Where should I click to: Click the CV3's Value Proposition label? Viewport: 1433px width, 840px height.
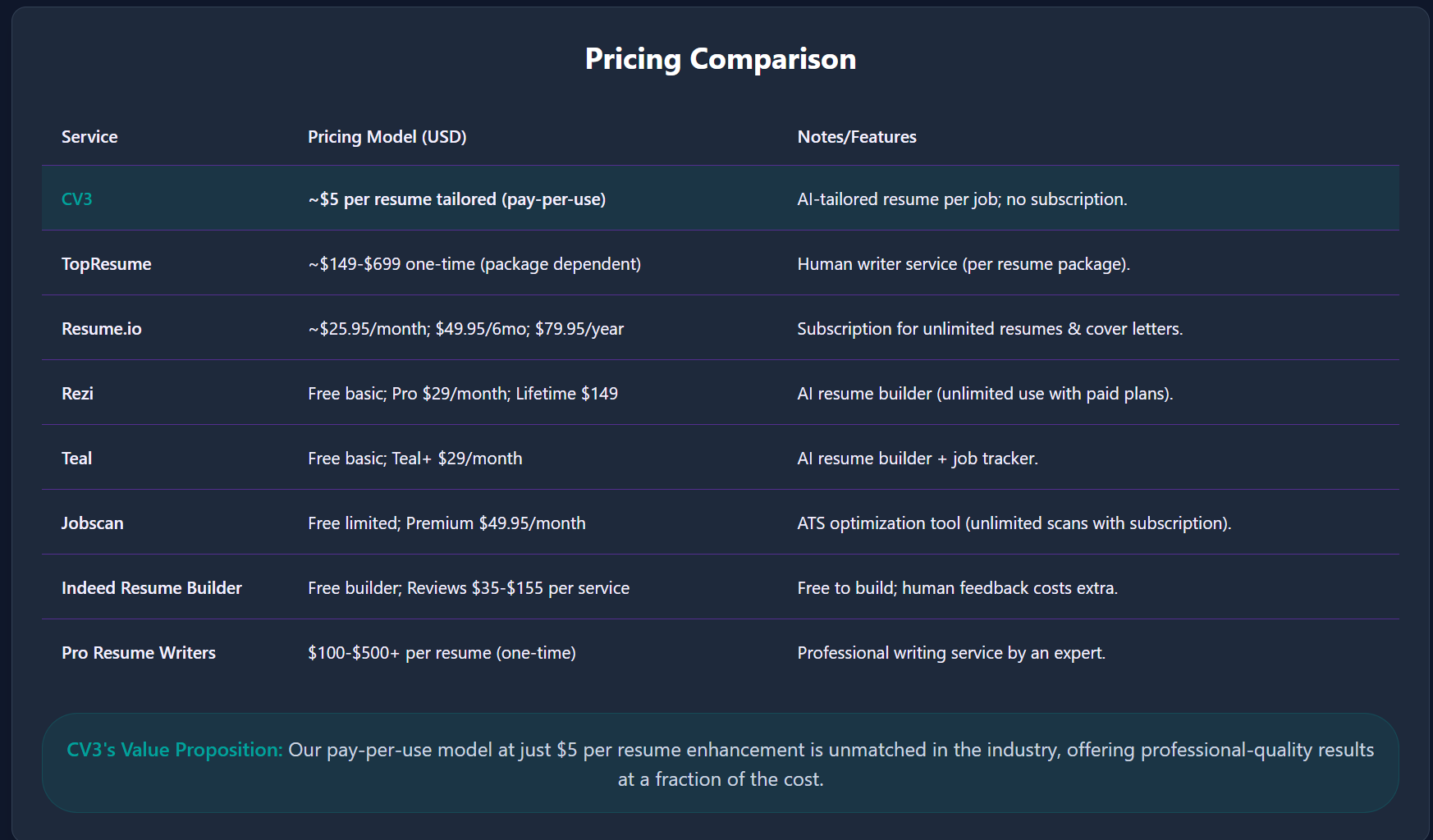click(174, 750)
